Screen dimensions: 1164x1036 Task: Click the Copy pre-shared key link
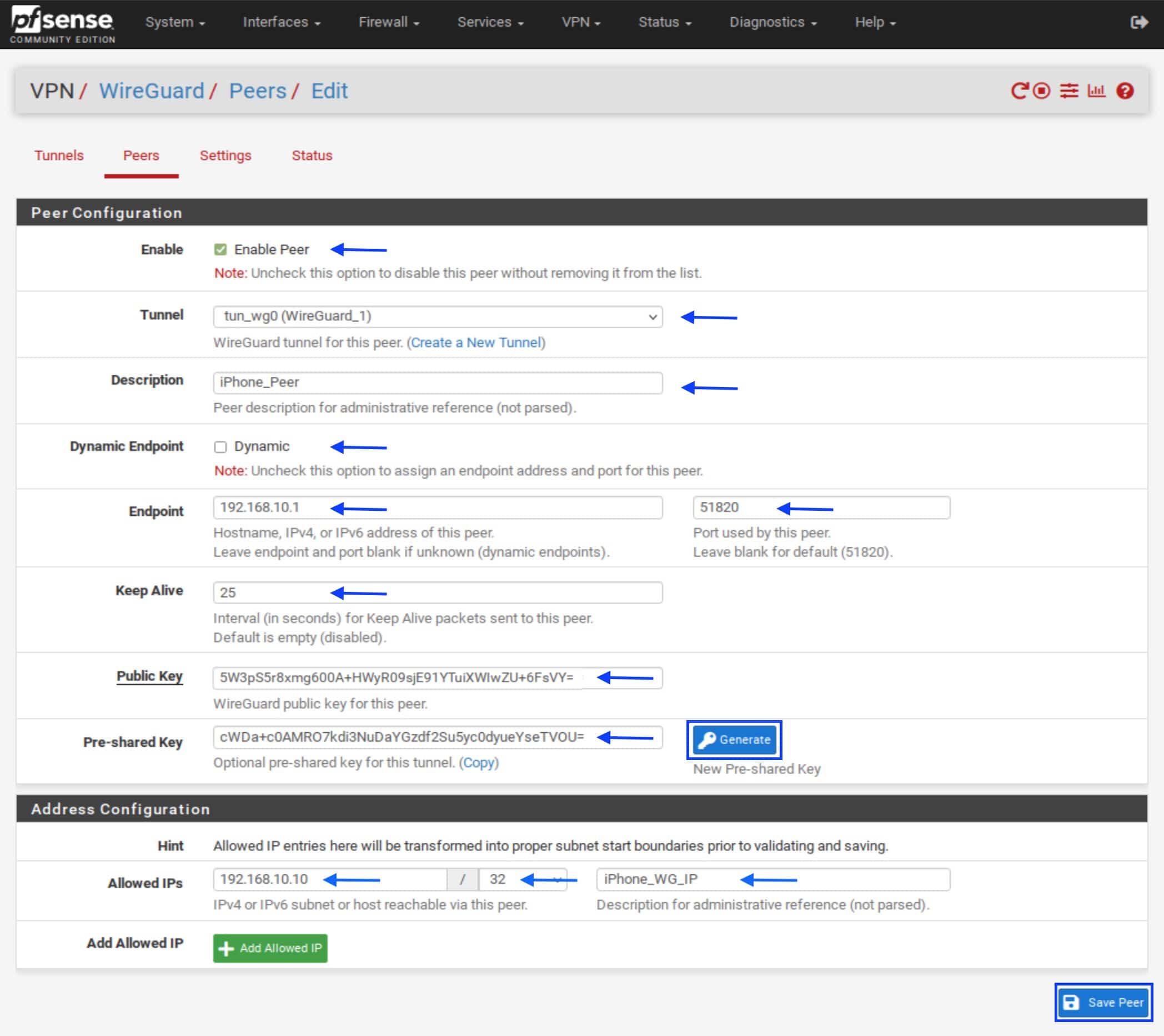point(479,763)
